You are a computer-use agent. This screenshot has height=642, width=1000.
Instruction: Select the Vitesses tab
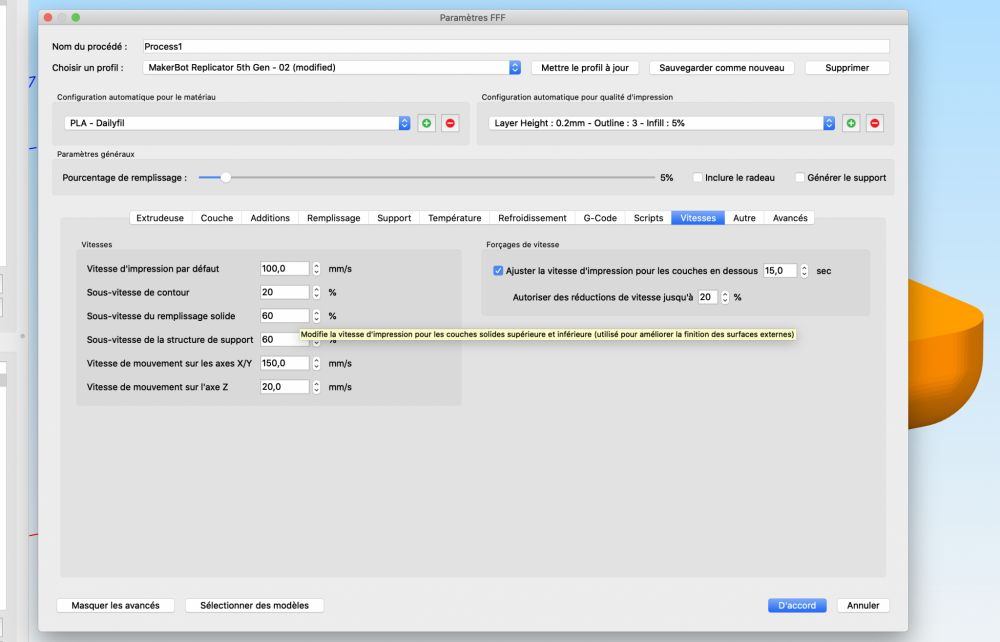pos(698,218)
